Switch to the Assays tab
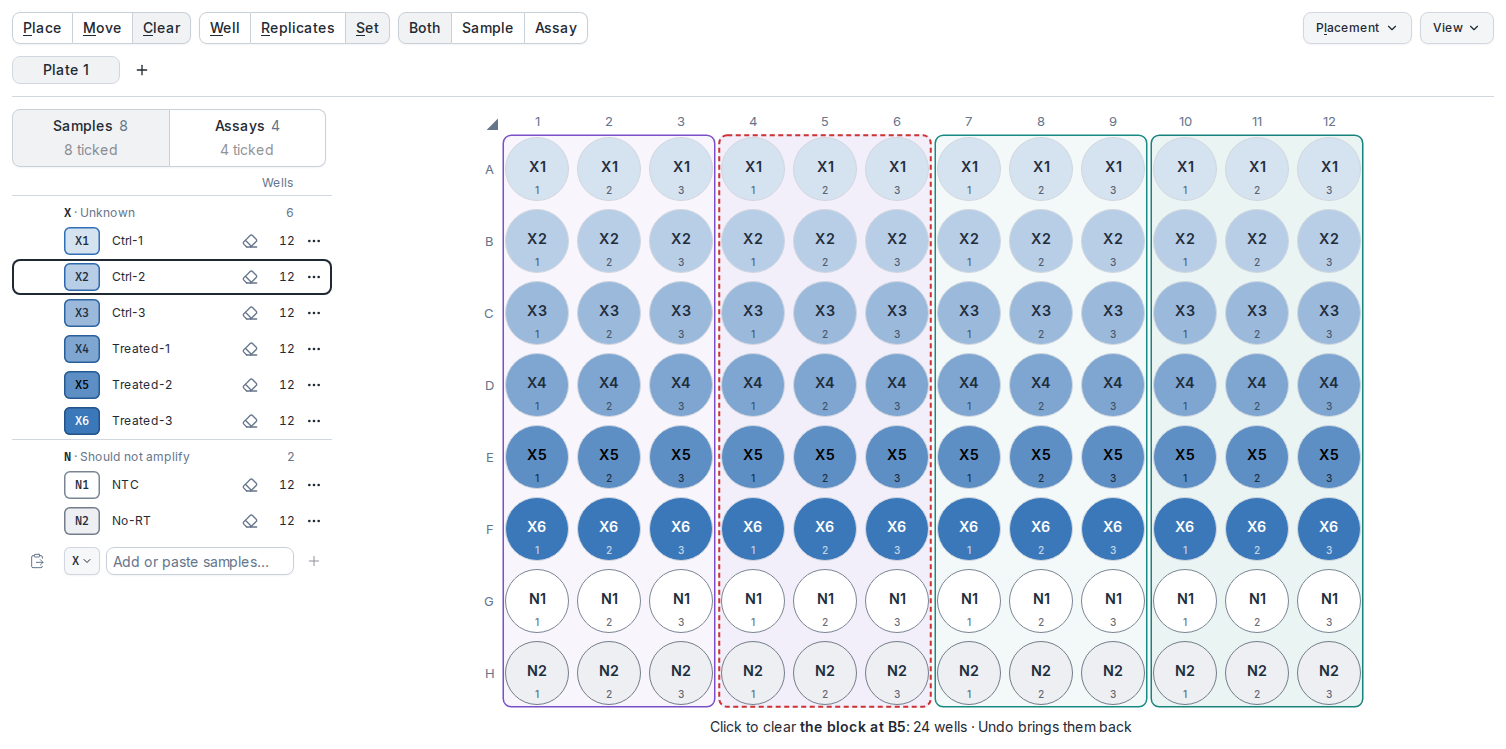 247,138
